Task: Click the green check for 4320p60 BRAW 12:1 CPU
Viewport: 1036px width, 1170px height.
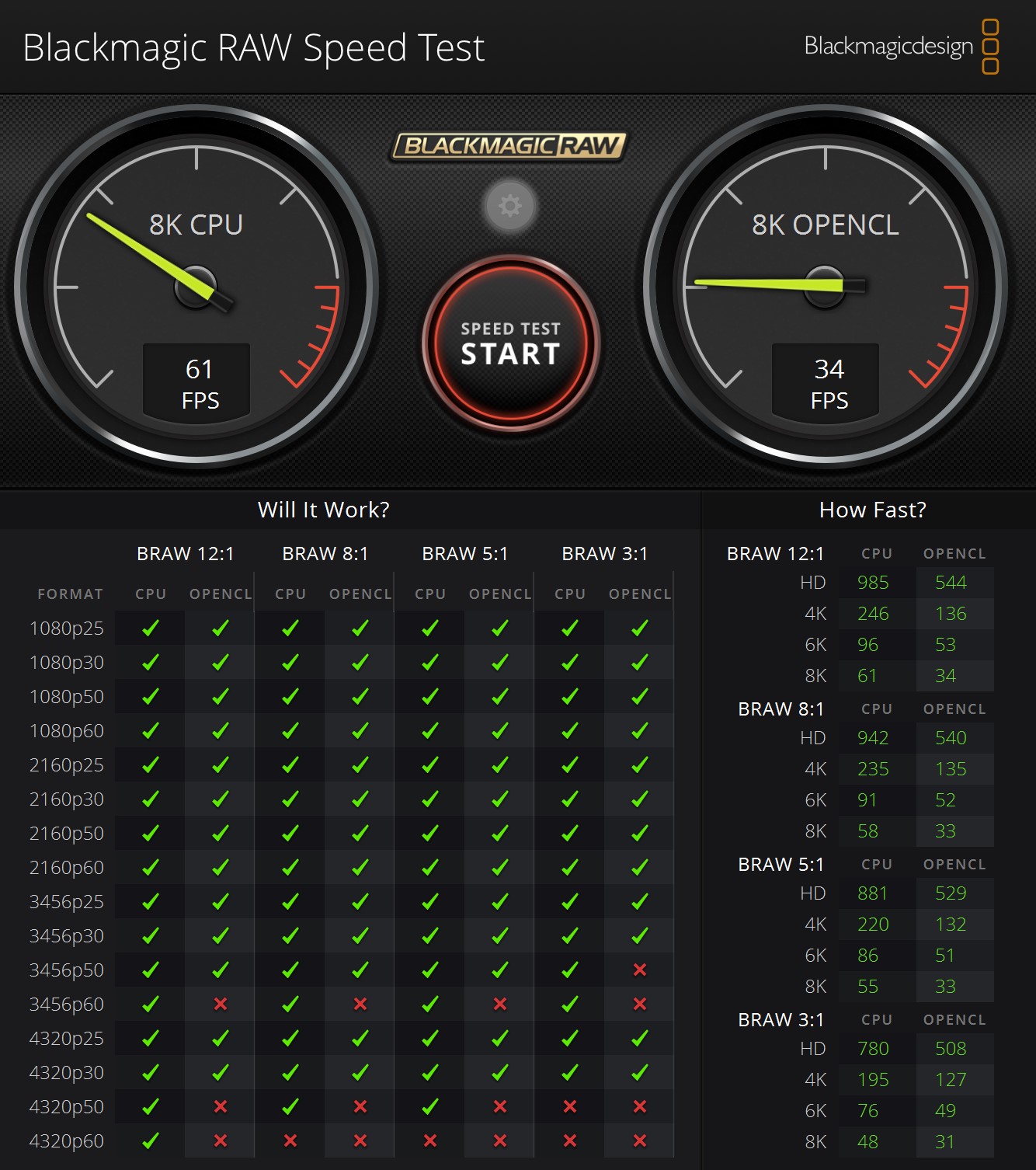Action: 151,1140
